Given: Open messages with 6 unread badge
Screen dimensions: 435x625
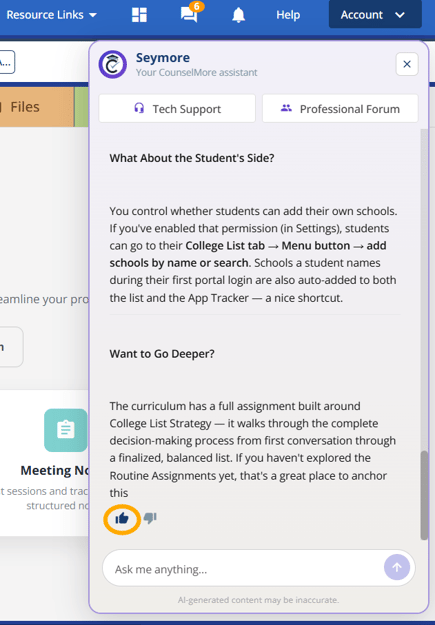Looking at the screenshot, I should point(190,13).
